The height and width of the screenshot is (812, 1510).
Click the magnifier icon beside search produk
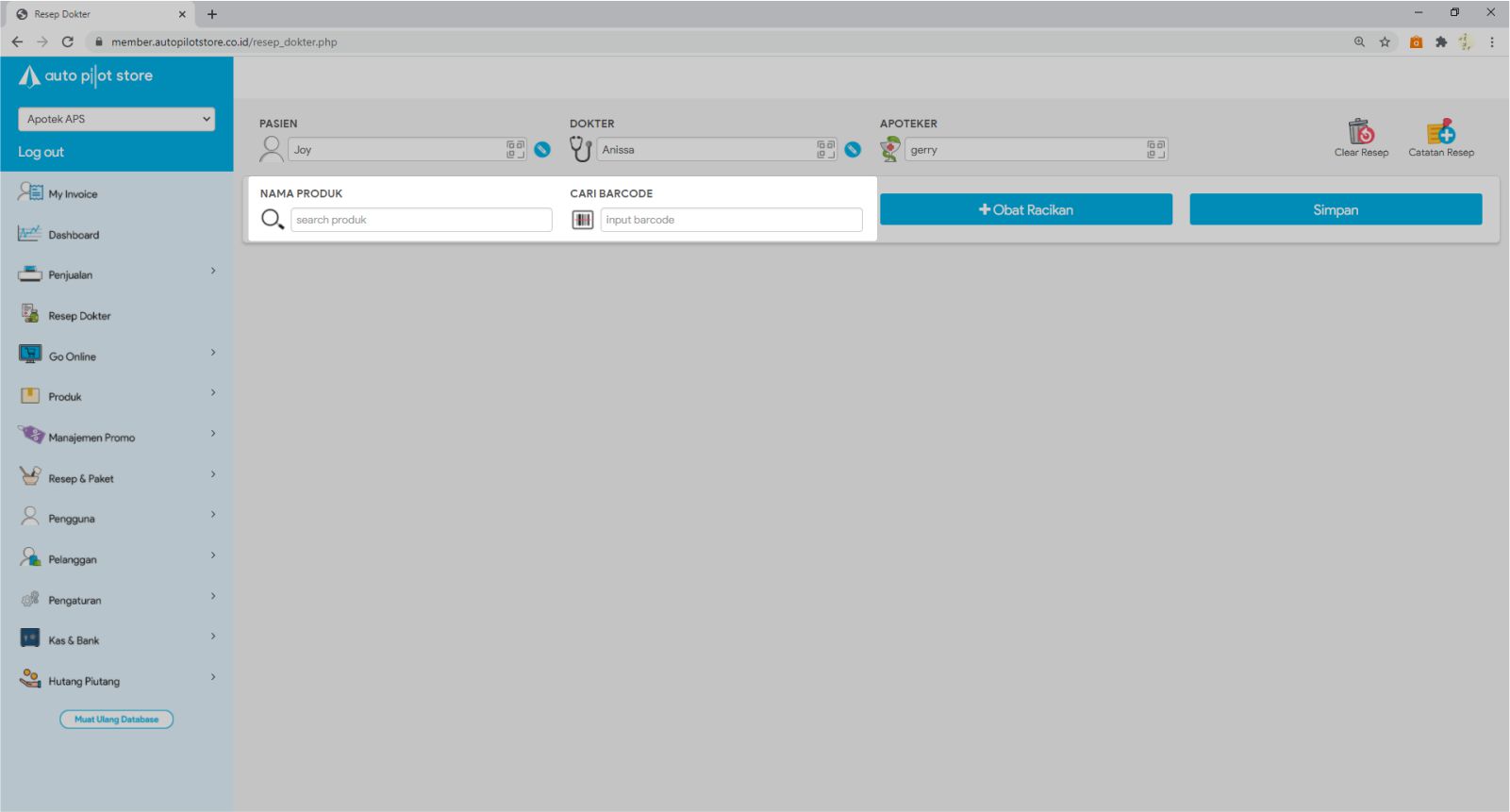(272, 220)
